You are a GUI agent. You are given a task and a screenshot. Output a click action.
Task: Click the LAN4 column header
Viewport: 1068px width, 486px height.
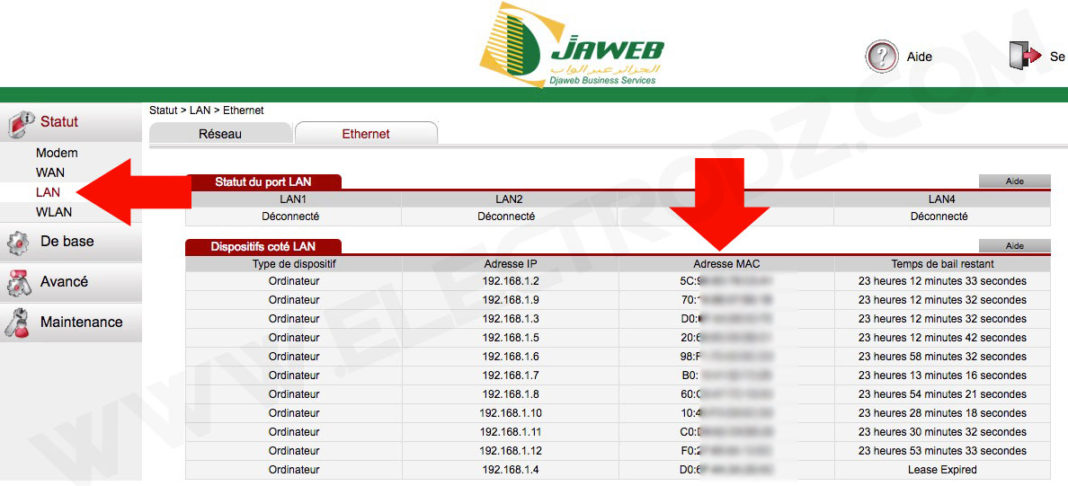tap(942, 199)
